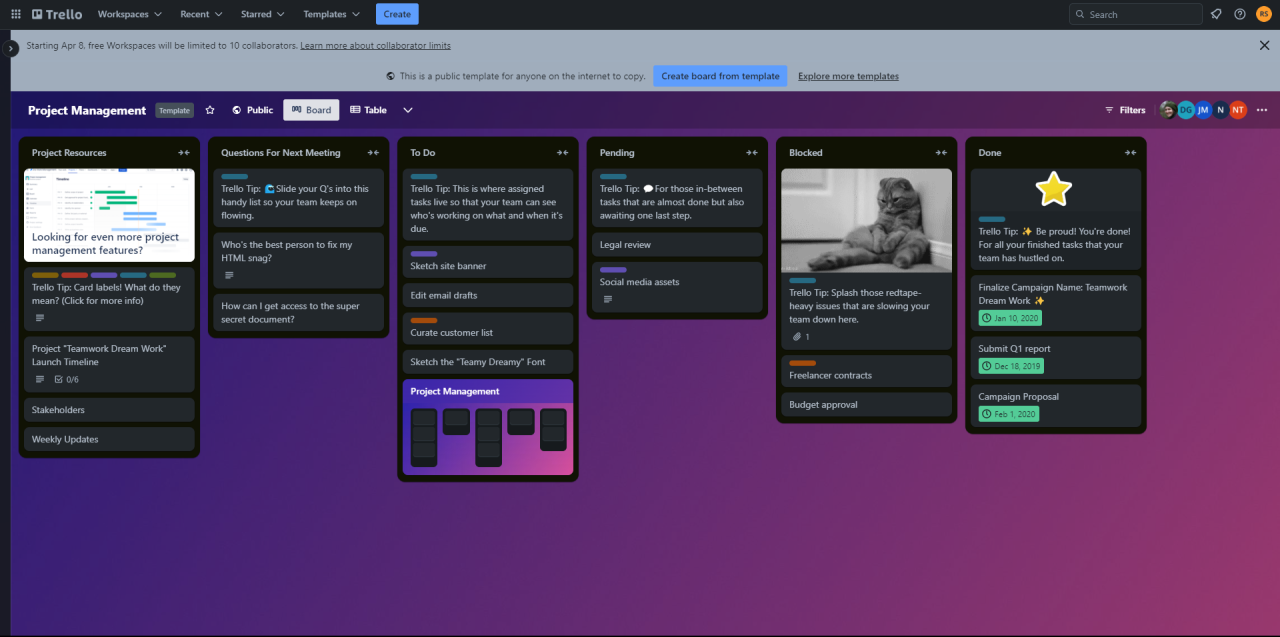Viewport: 1280px width, 637px height.
Task: Collapse the Project Resources list
Action: (184, 153)
